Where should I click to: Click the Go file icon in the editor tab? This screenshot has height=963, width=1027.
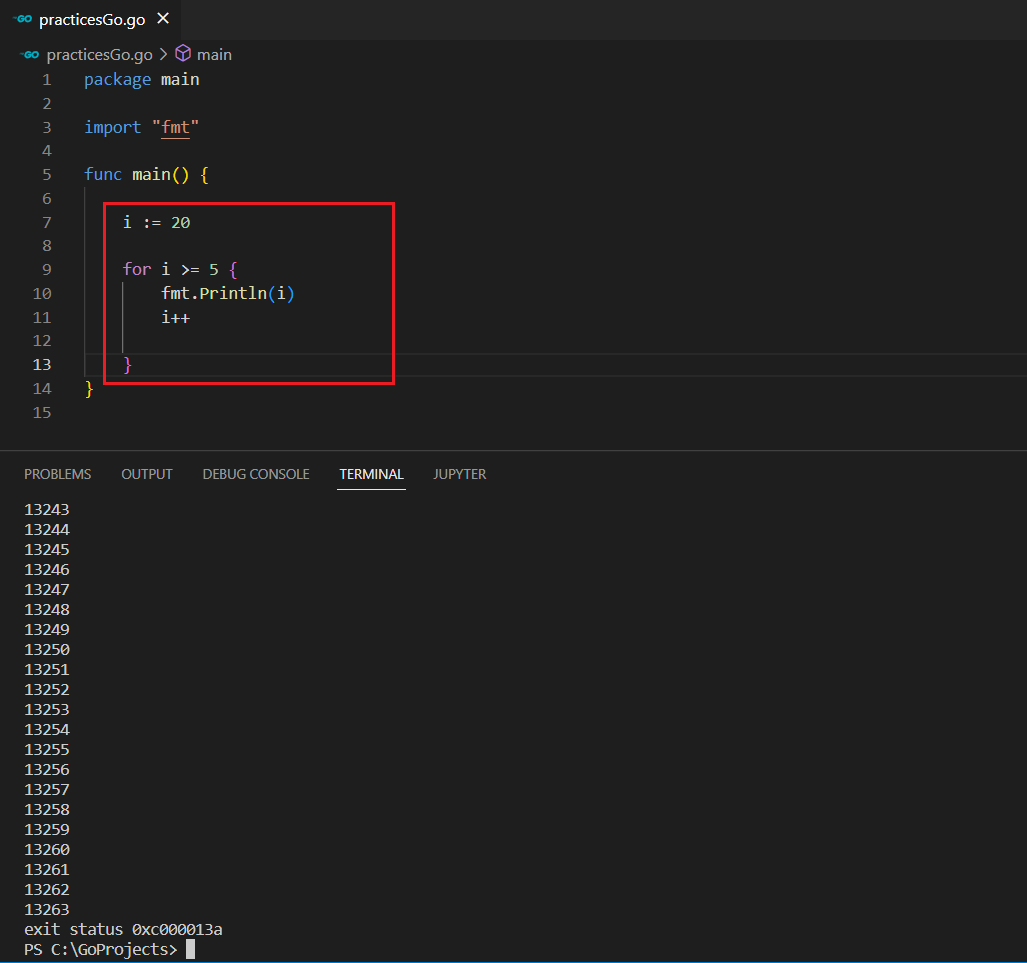[23, 19]
